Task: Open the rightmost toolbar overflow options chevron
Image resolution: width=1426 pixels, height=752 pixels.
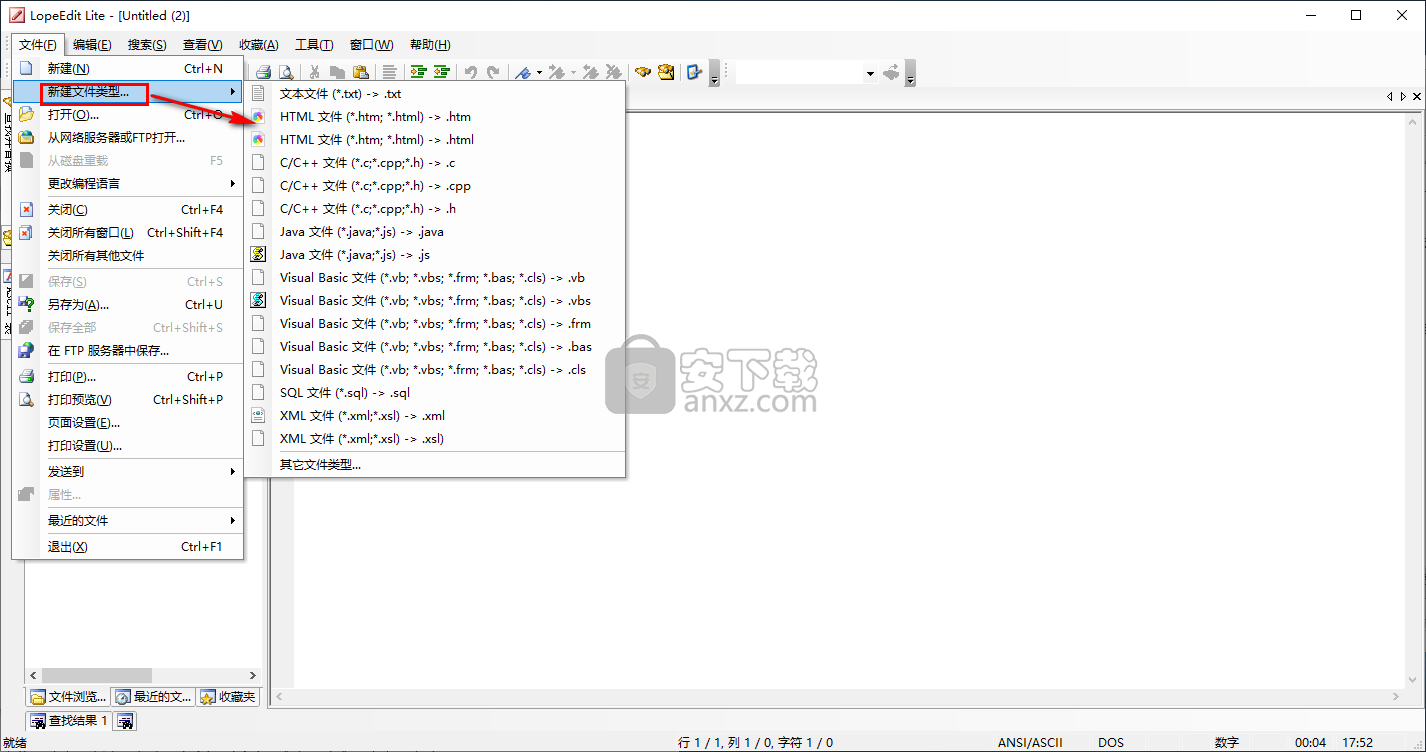Action: pyautogui.click(x=910, y=73)
